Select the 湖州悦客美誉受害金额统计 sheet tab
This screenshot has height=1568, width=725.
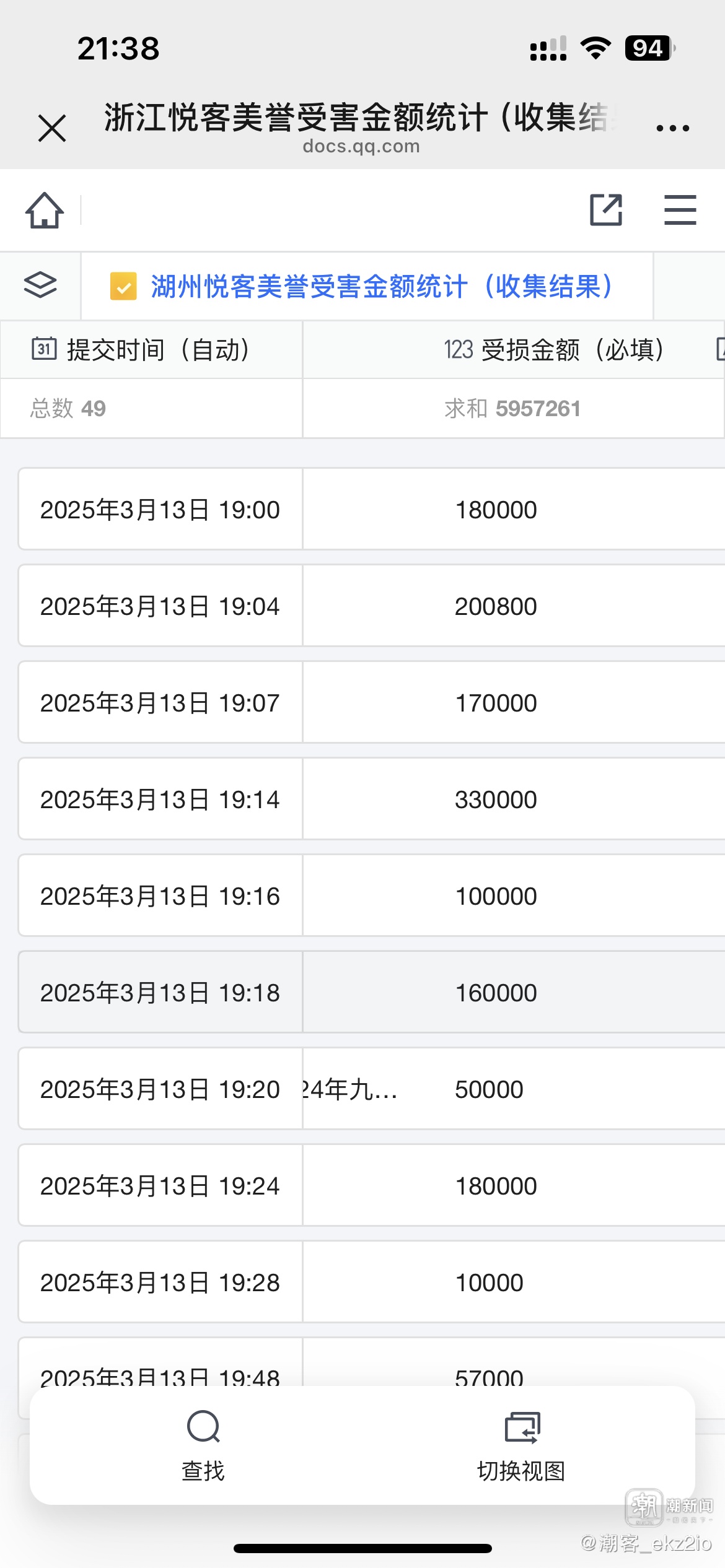pos(380,287)
